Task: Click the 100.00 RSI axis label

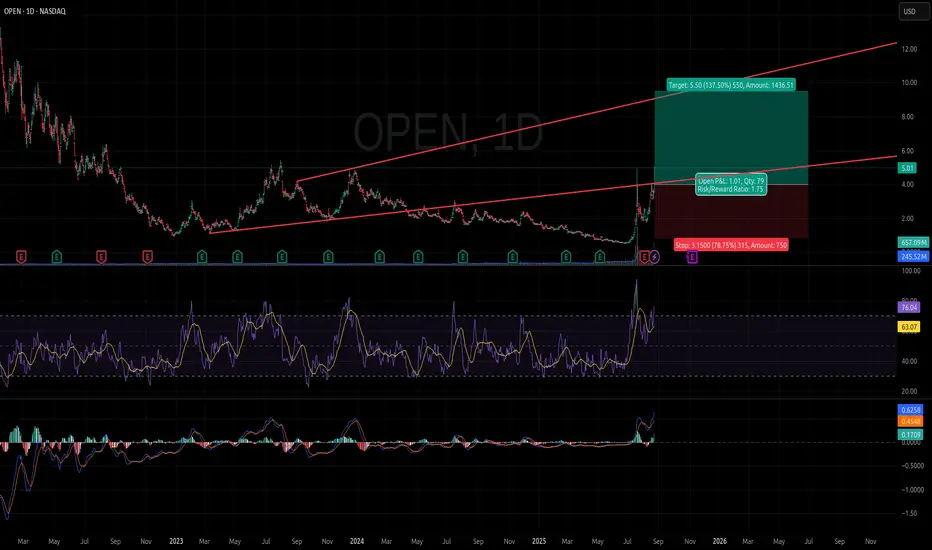Action: point(911,271)
